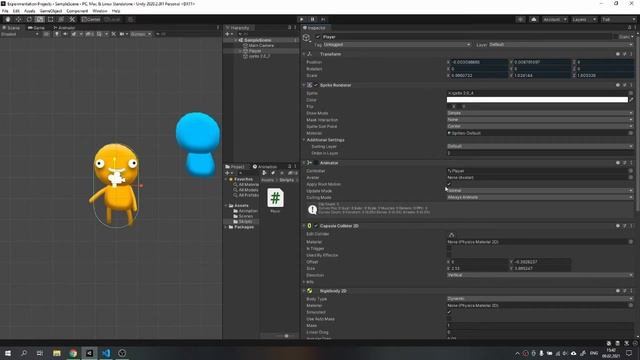Select the Move tool in the toolbar
This screenshot has height=360, width=640.
(x=18, y=19)
